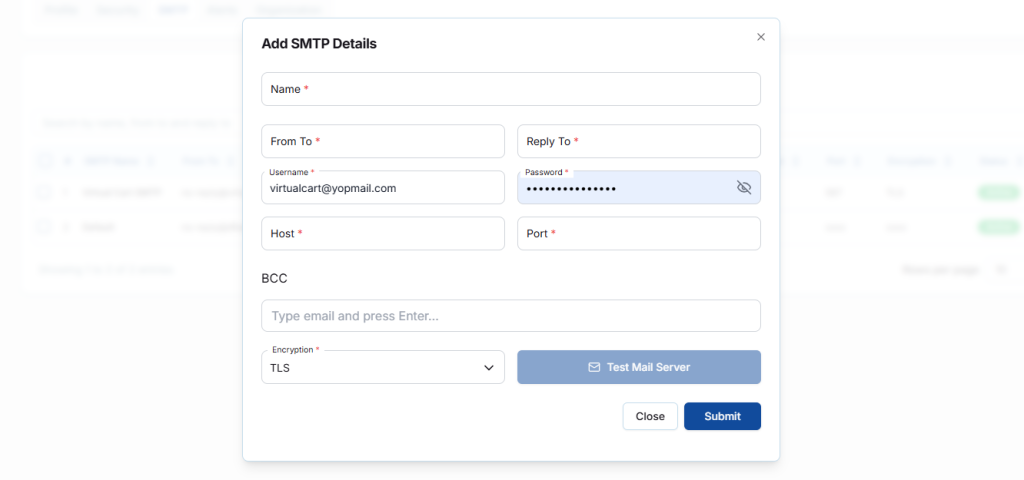1024x480 pixels.
Task: Focus the From To field
Action: point(382,141)
